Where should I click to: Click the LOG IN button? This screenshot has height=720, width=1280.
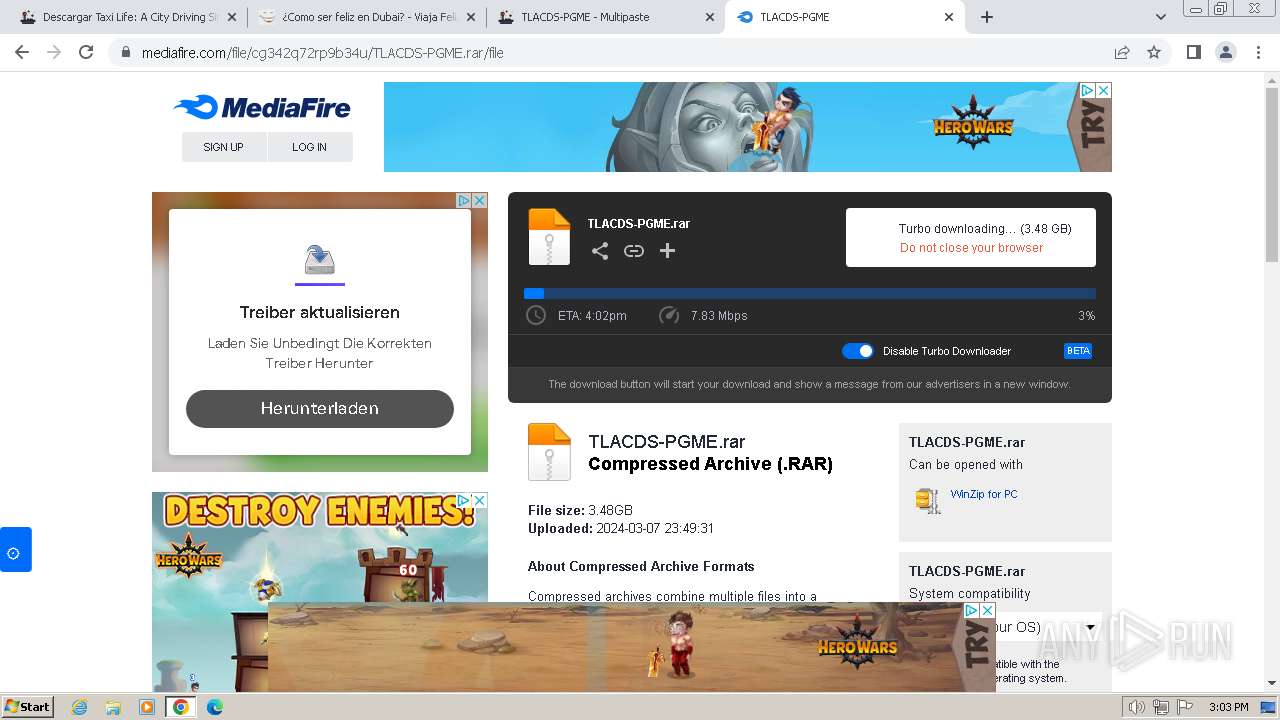point(310,147)
